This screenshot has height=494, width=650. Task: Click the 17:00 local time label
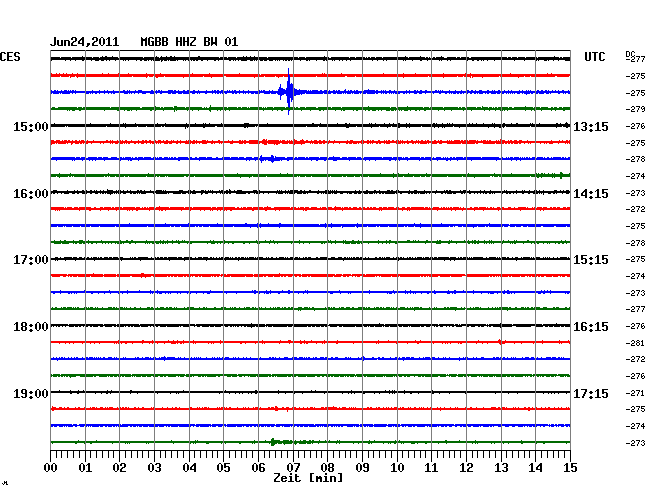click(31, 260)
